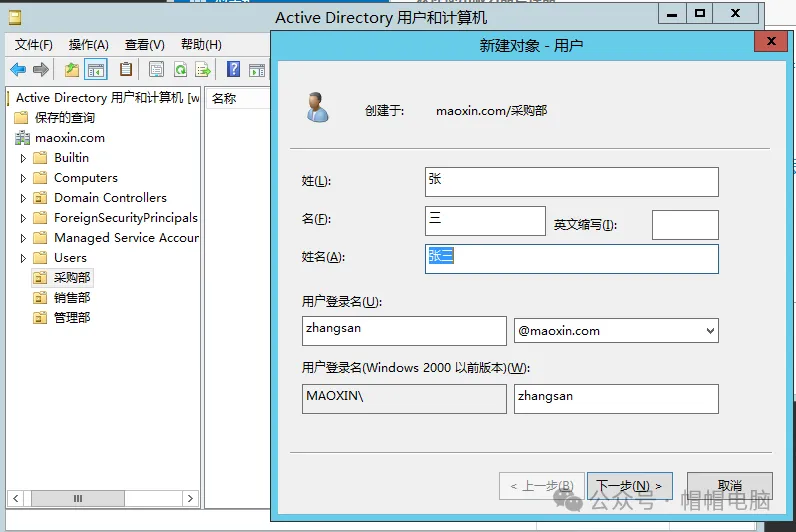The width and height of the screenshot is (796, 532).
Task: Click the folder Up one level icon
Action: coord(71,69)
